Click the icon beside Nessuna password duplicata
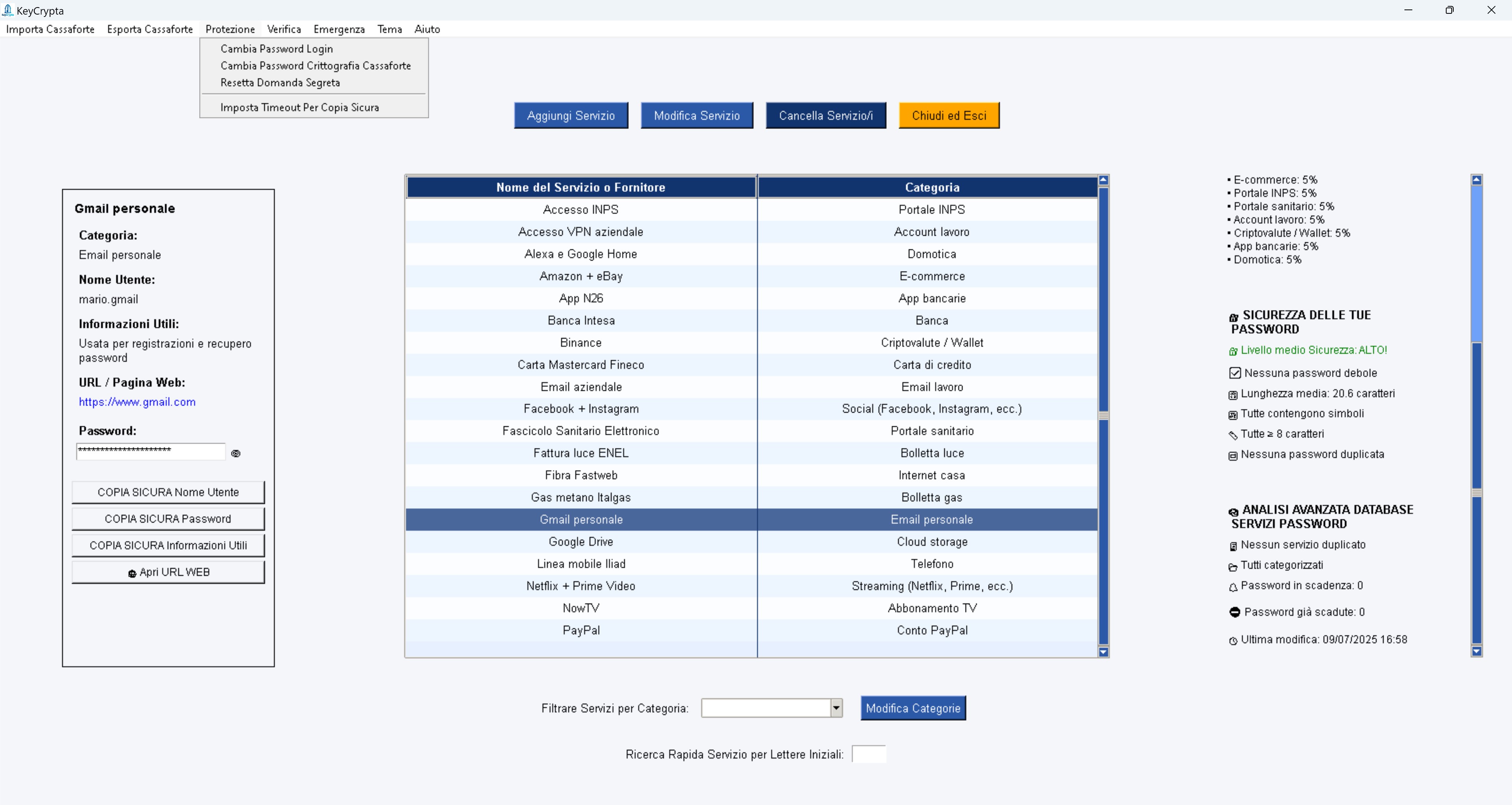Screen dimensions: 1512x805 pos(1233,455)
